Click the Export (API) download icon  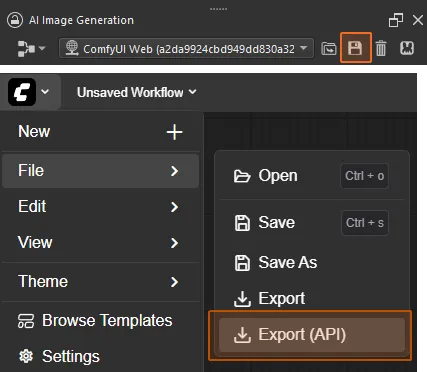coord(242,335)
